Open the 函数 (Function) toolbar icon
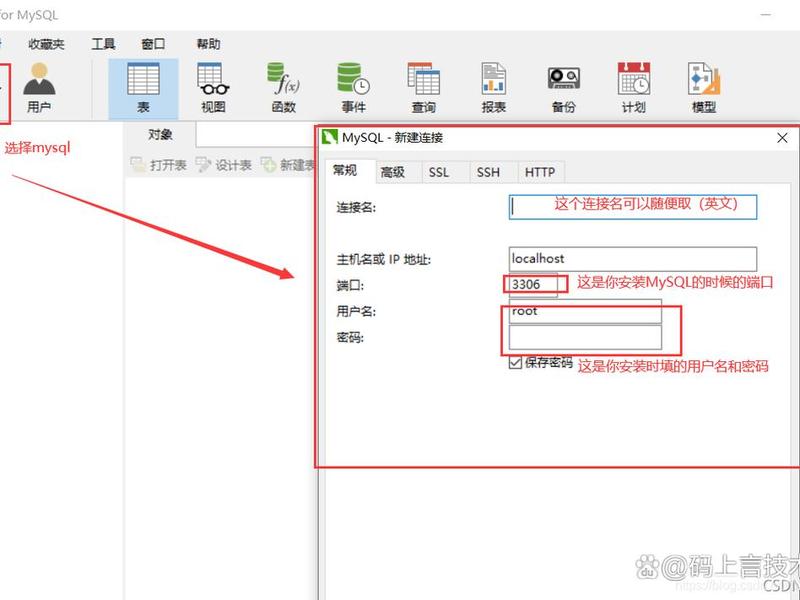The width and height of the screenshot is (800, 600). tap(284, 88)
